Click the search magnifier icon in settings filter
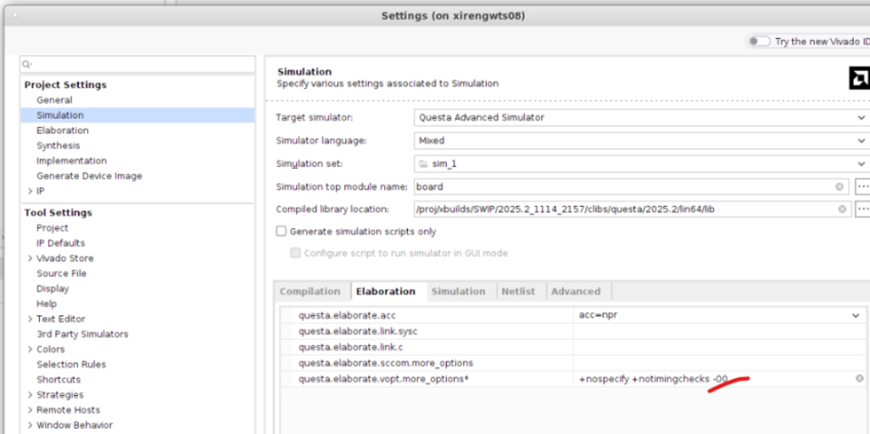The image size is (870, 434). (26, 64)
